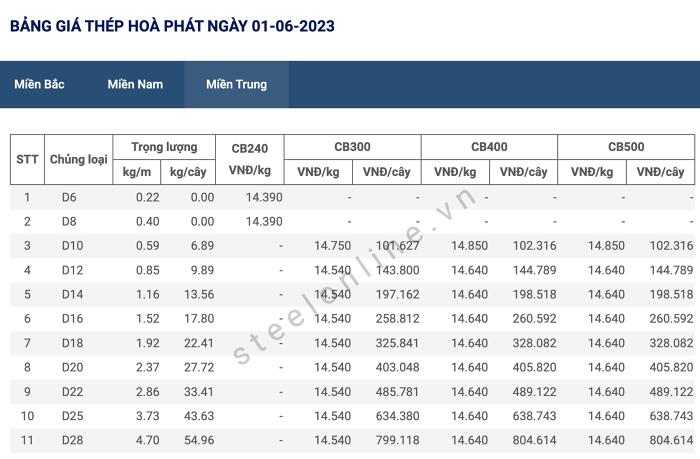Click the CB300 column header

pos(352,147)
